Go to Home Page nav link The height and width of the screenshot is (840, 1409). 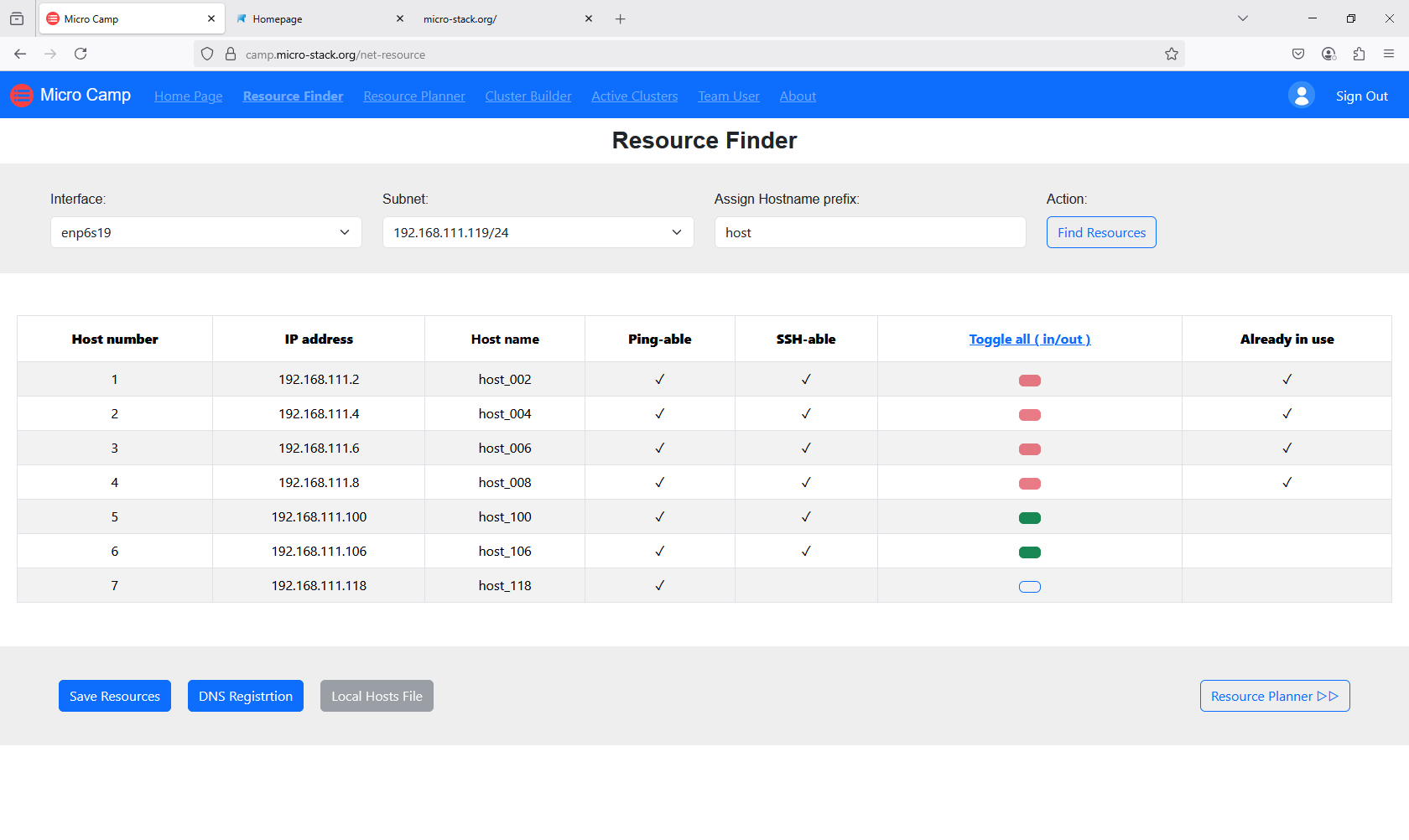click(x=189, y=96)
